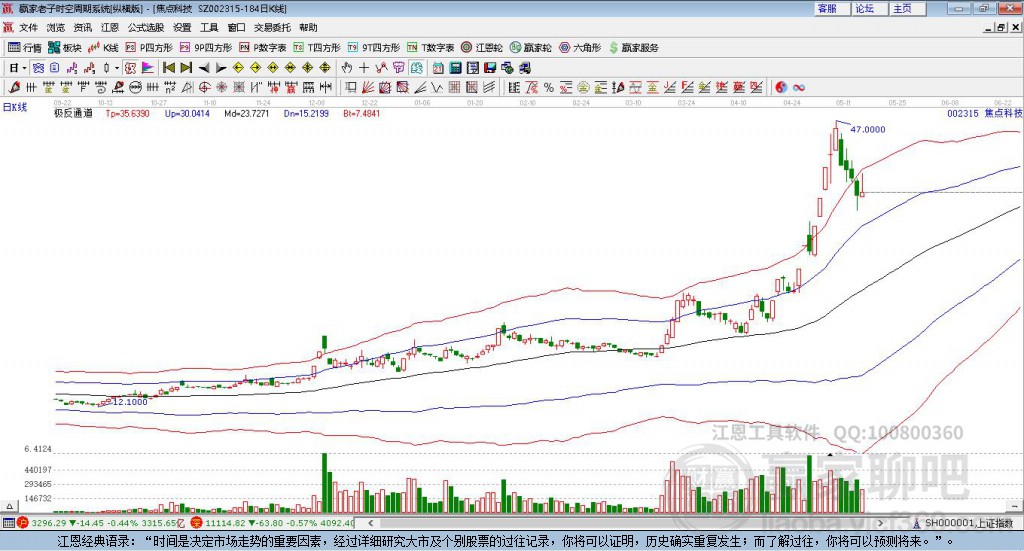Open the 文件 menu
The height and width of the screenshot is (551, 1024).
coord(28,27)
